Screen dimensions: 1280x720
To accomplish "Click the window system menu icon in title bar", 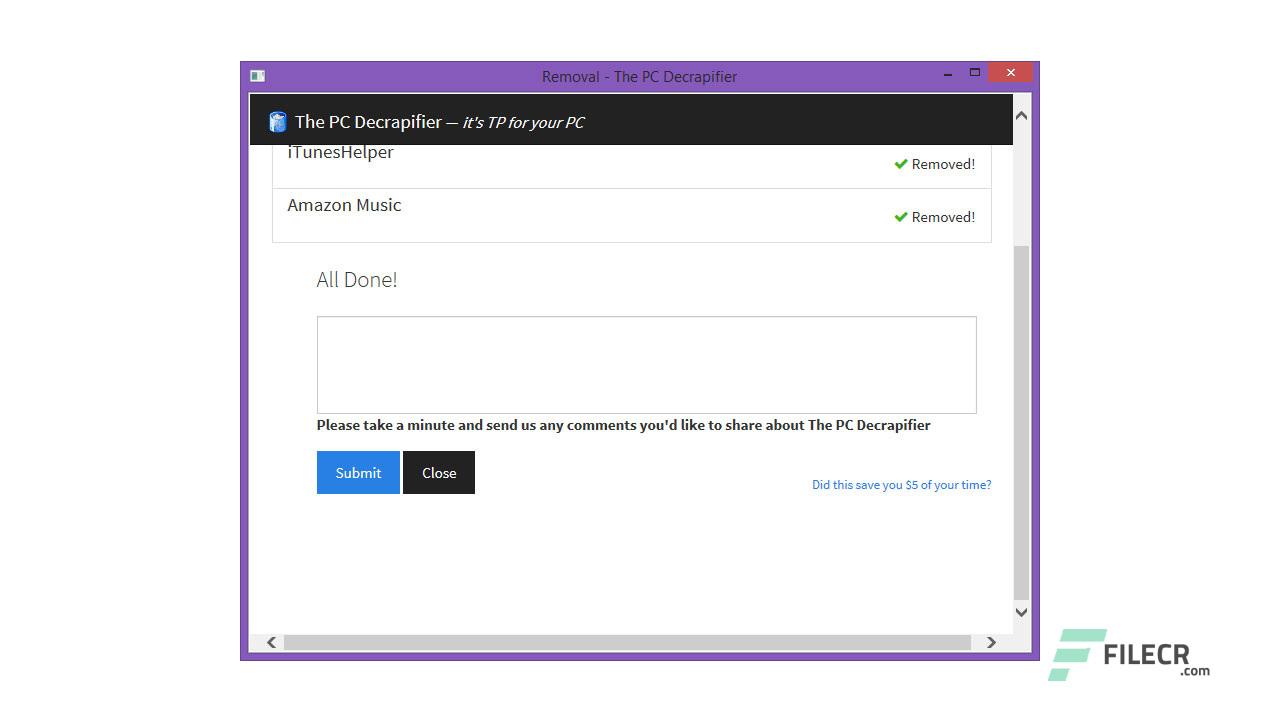I will point(257,76).
